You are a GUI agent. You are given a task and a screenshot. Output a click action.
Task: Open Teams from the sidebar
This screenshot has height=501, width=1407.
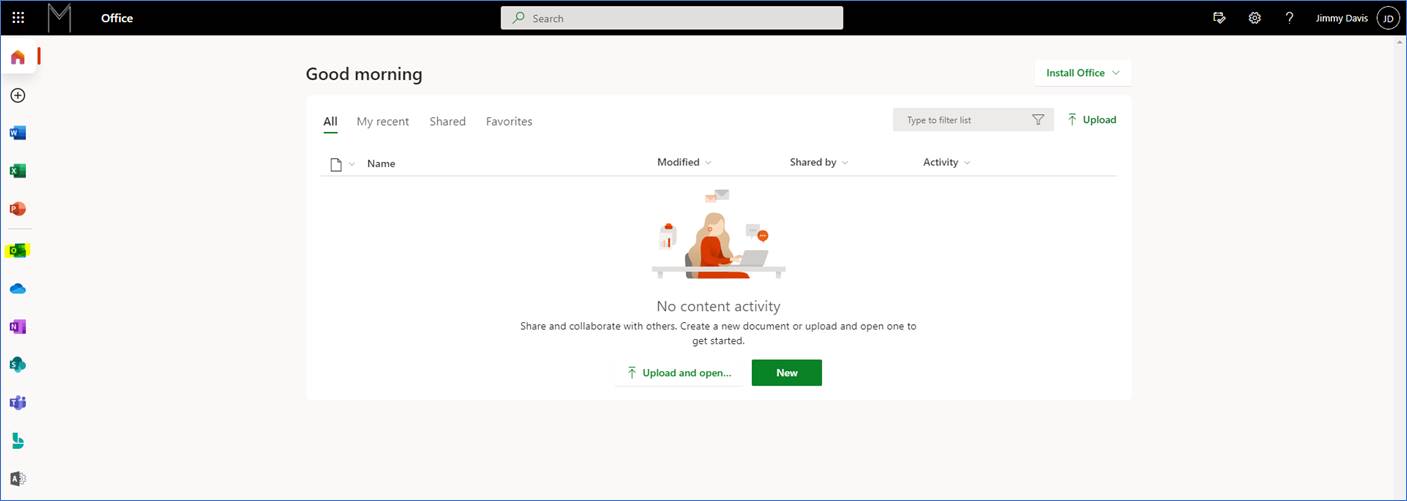click(x=17, y=403)
